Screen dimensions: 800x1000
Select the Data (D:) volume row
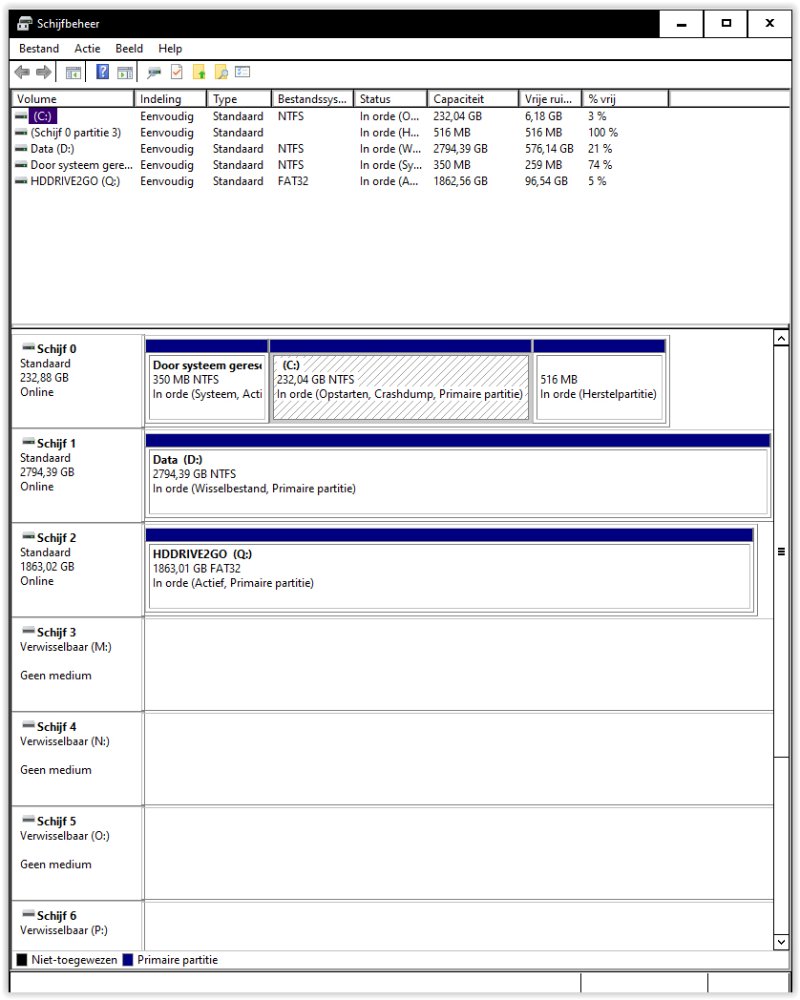tap(55, 149)
